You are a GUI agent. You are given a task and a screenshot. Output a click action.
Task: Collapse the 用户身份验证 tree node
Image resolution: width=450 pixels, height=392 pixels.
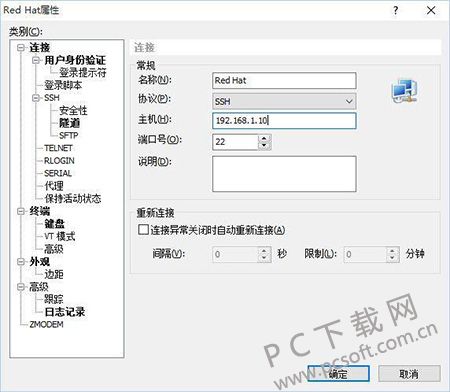tap(36, 60)
